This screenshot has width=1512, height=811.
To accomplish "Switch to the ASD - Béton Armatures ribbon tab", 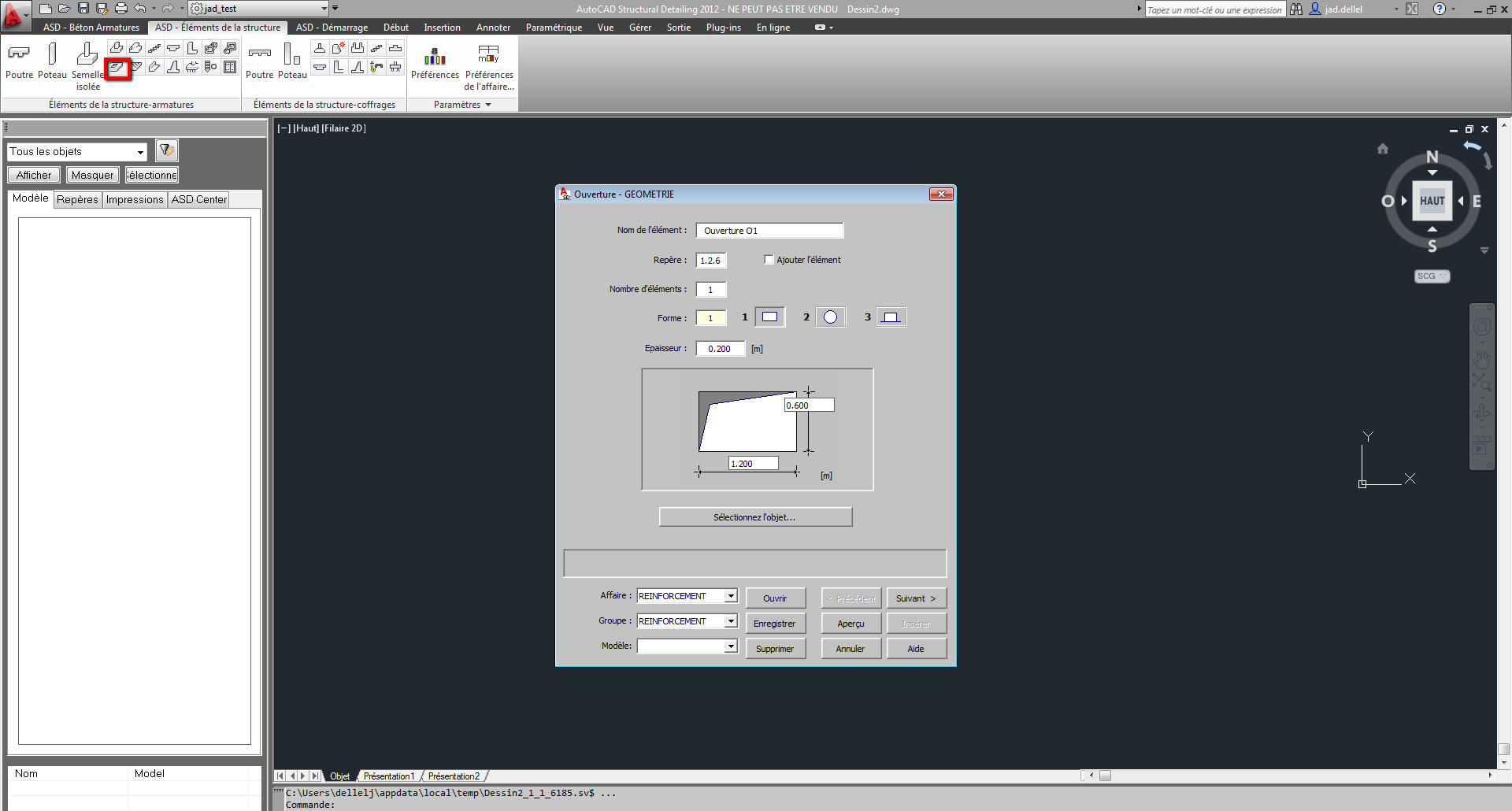I will (91, 28).
